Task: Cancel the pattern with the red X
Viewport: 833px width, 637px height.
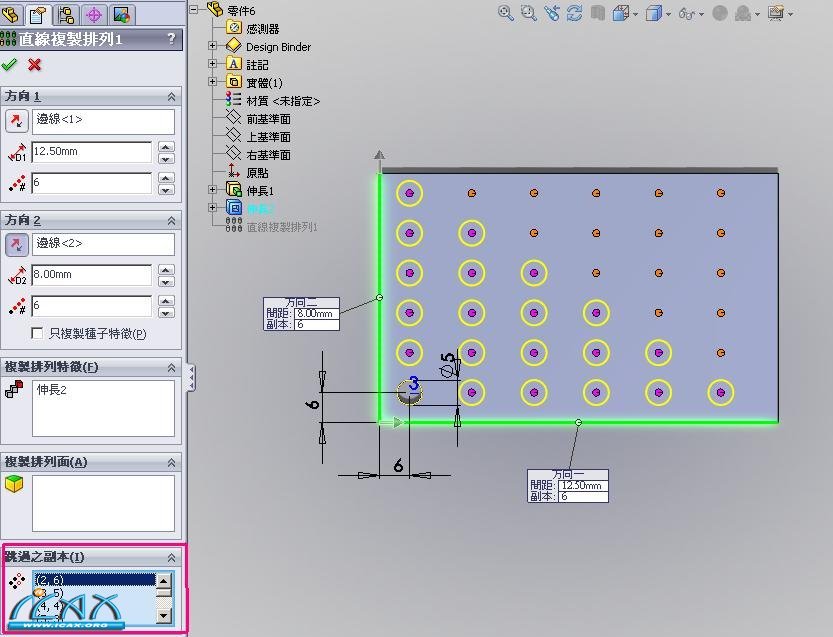Action: pos(35,65)
